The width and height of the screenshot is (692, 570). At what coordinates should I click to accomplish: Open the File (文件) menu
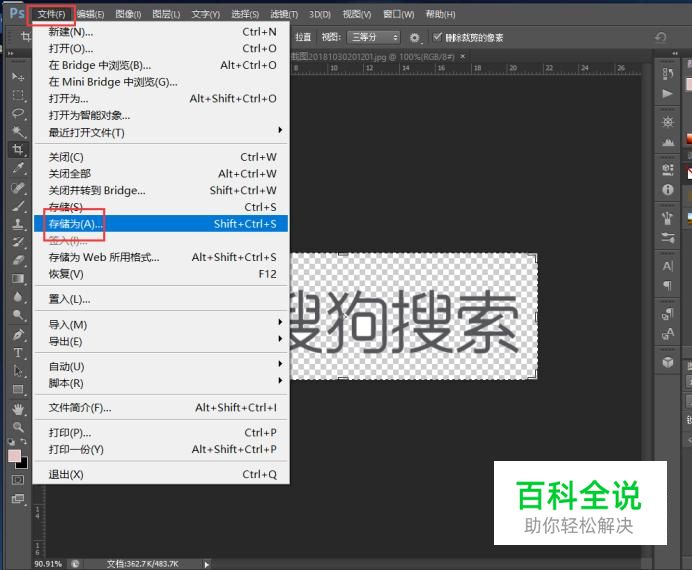pyautogui.click(x=51, y=15)
